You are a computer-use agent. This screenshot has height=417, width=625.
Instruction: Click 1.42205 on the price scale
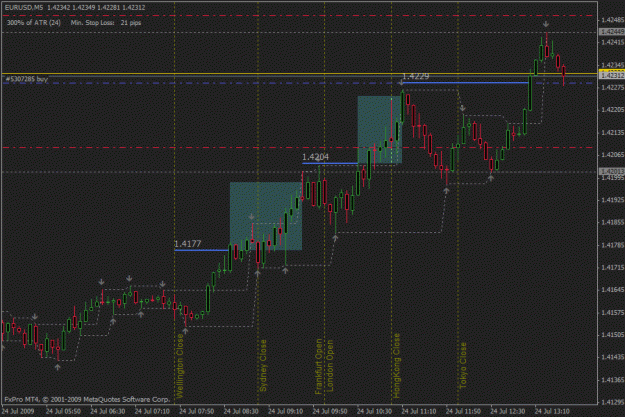click(x=613, y=110)
